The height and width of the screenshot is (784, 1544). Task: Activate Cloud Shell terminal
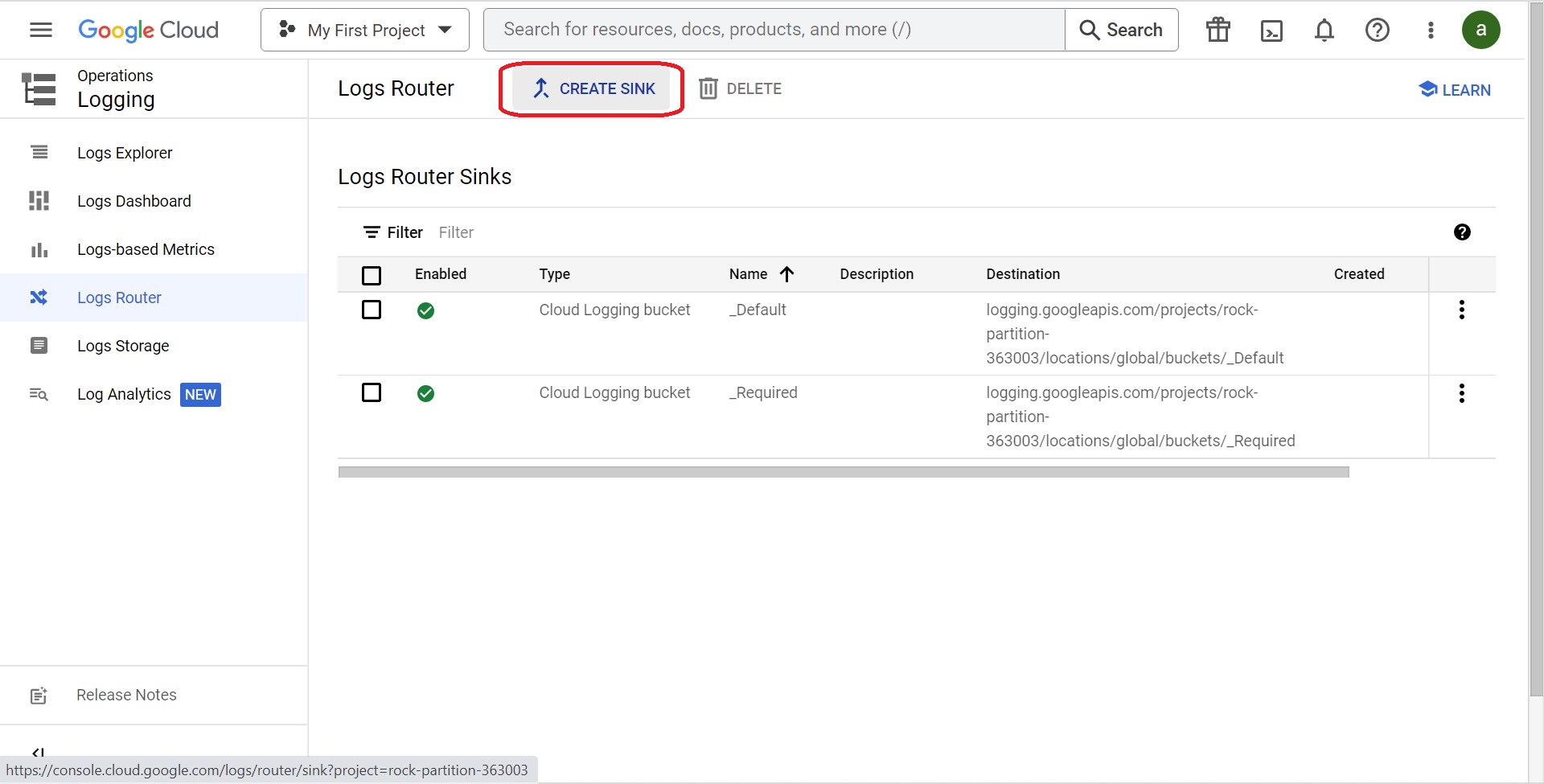tap(1271, 30)
